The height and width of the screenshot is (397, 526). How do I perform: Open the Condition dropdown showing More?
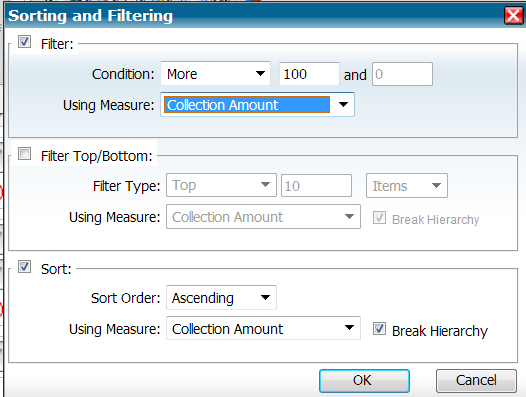[215, 73]
